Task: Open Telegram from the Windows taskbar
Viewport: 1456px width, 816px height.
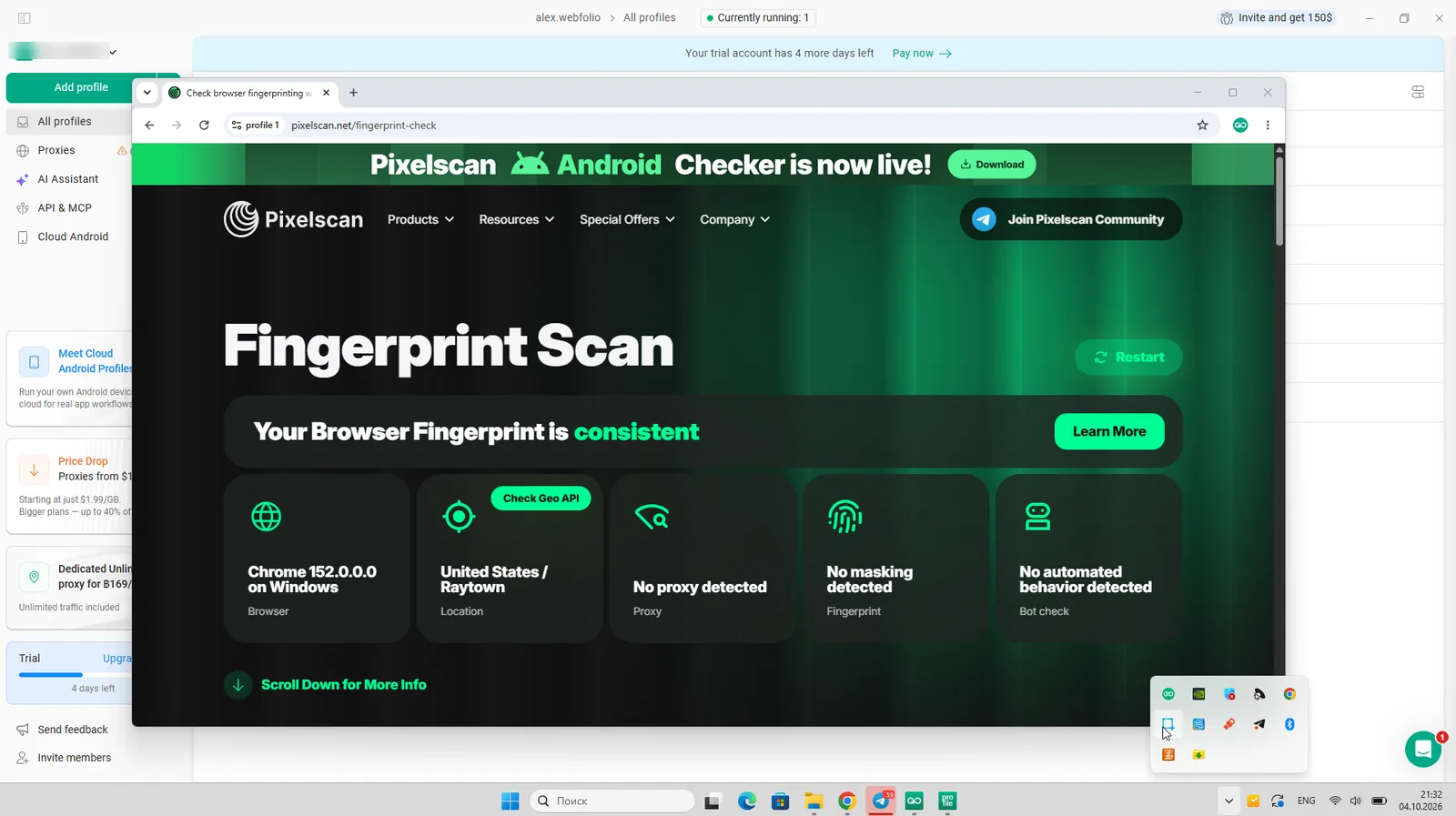Action: tap(881, 801)
